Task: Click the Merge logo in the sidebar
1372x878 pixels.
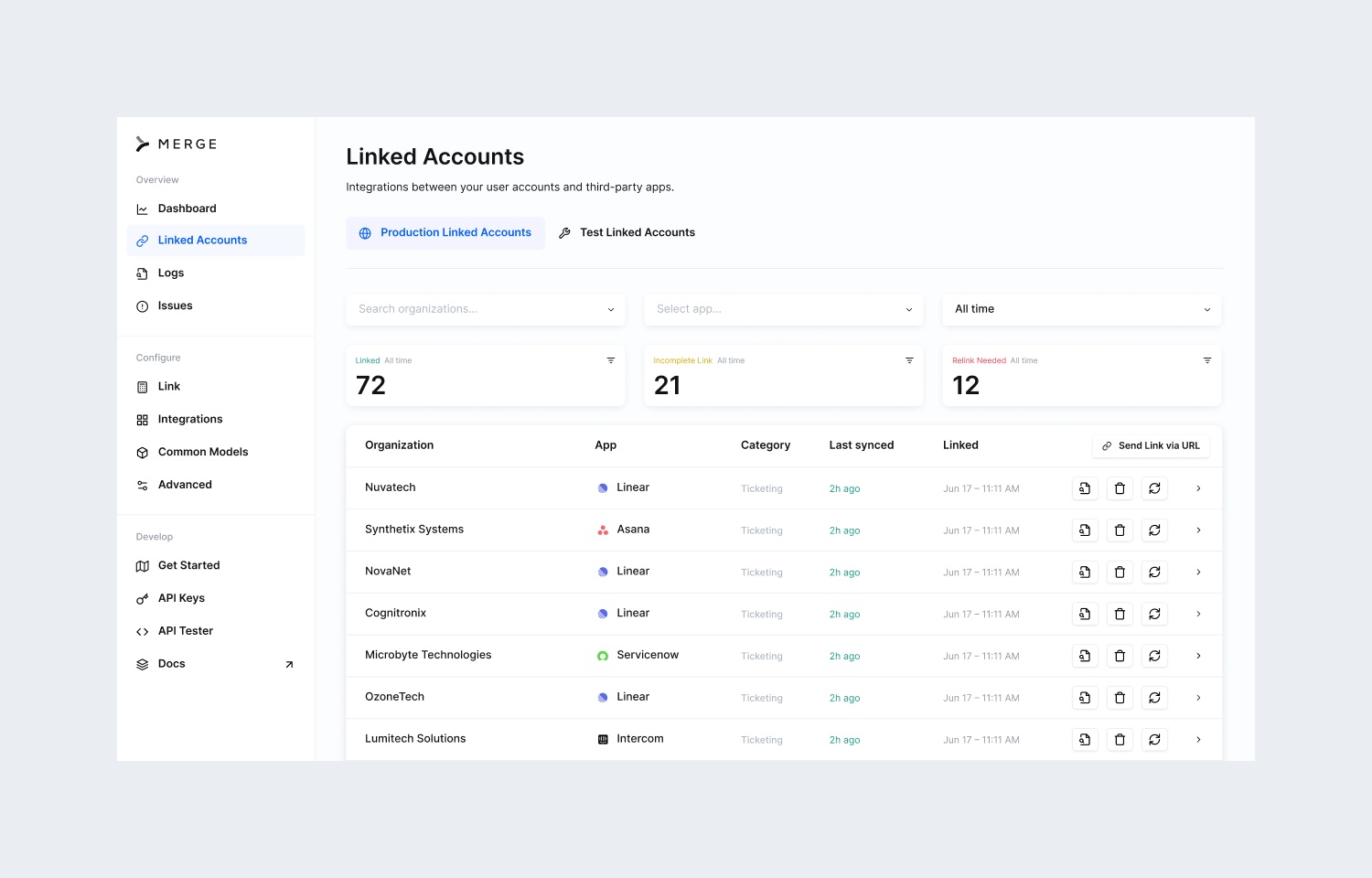Action: pos(177,144)
